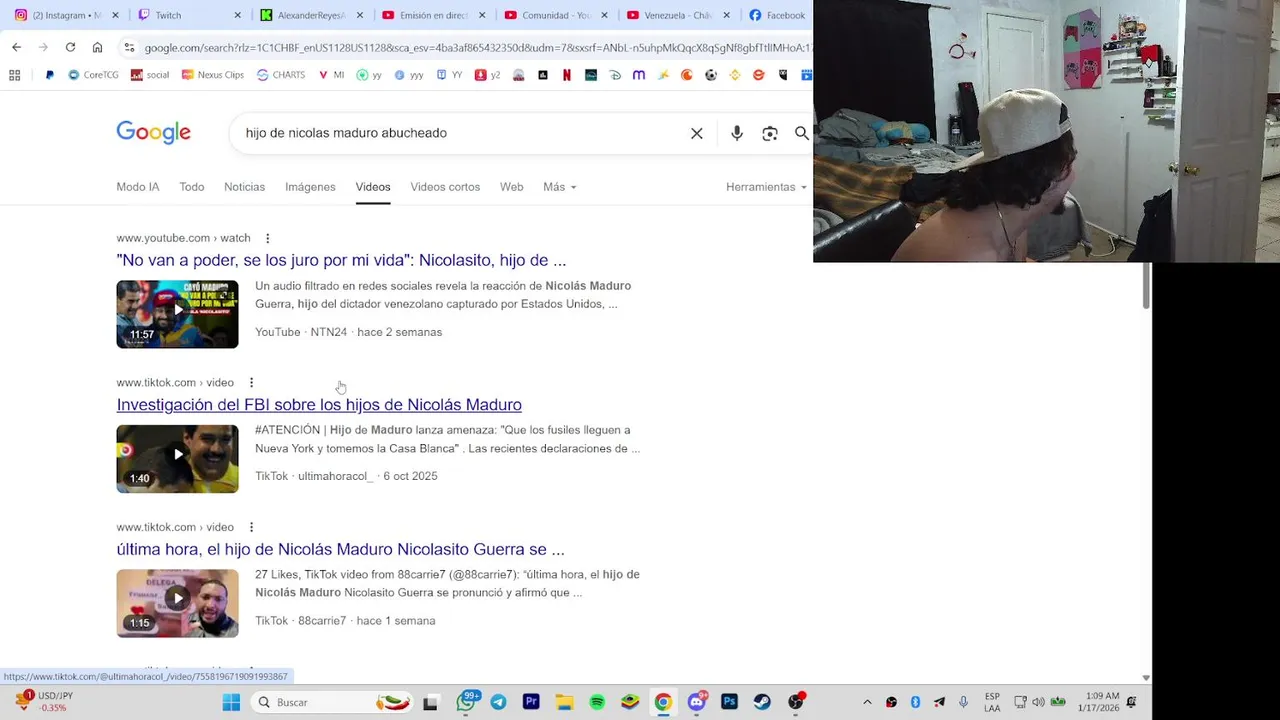This screenshot has height=720, width=1280.
Task: Close the Twitch tab
Action: [237, 15]
